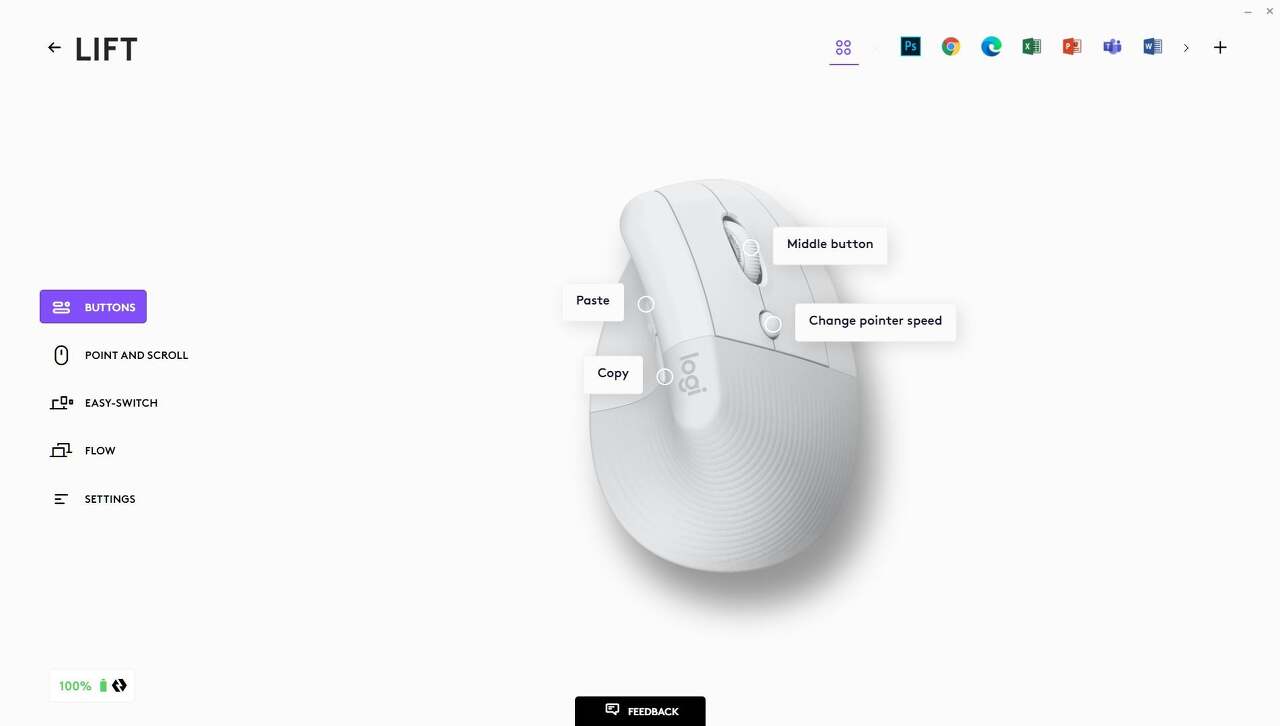Go back using the arrow beside LIFT

(54, 47)
